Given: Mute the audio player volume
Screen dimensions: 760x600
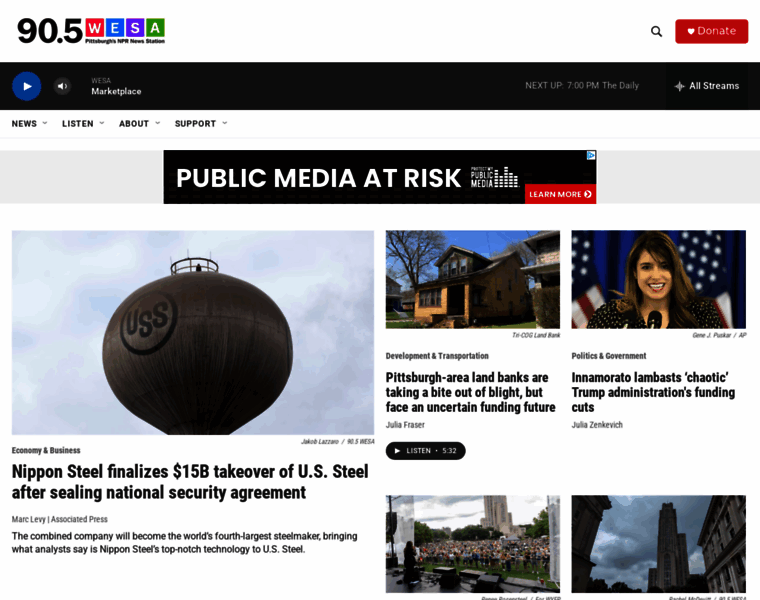Looking at the screenshot, I should (63, 86).
